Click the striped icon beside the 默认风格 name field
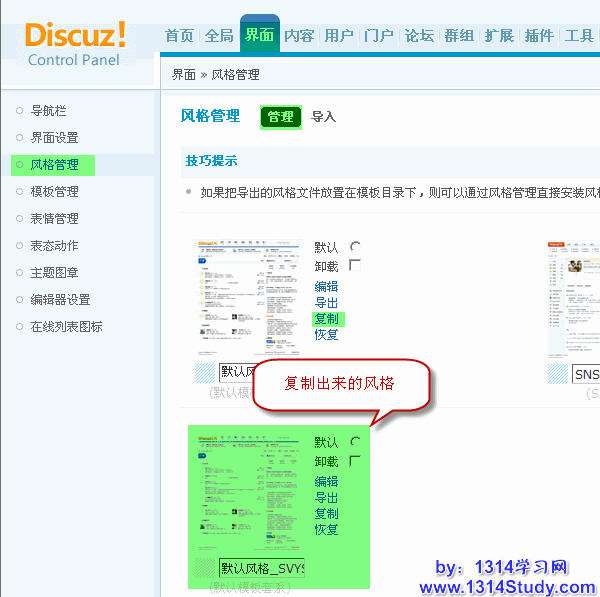The image size is (600, 597). [x=205, y=372]
